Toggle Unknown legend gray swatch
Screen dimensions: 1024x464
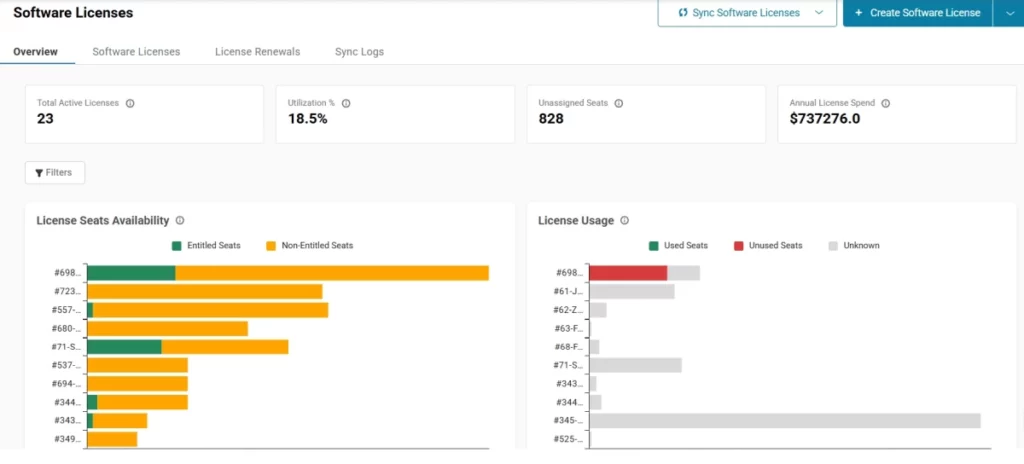(833, 246)
